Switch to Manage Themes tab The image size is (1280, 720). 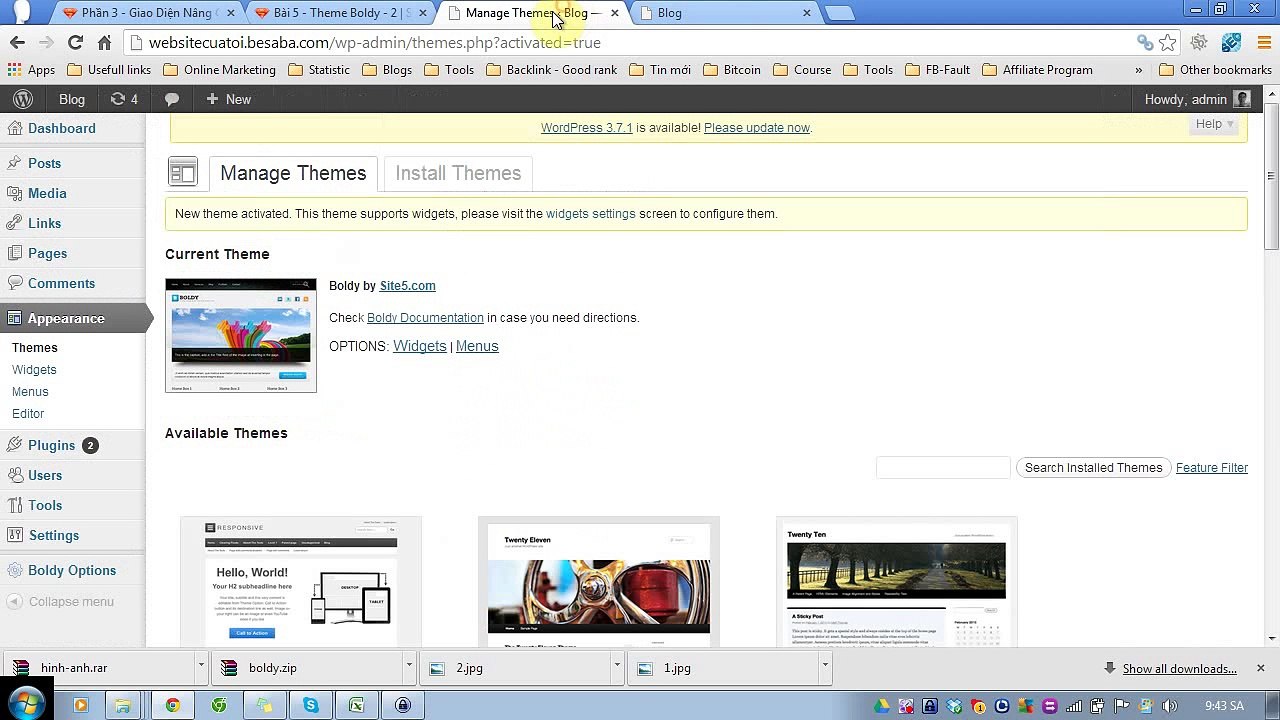(x=293, y=173)
